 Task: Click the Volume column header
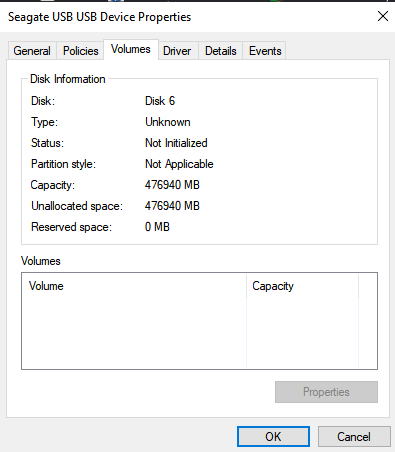(x=134, y=286)
